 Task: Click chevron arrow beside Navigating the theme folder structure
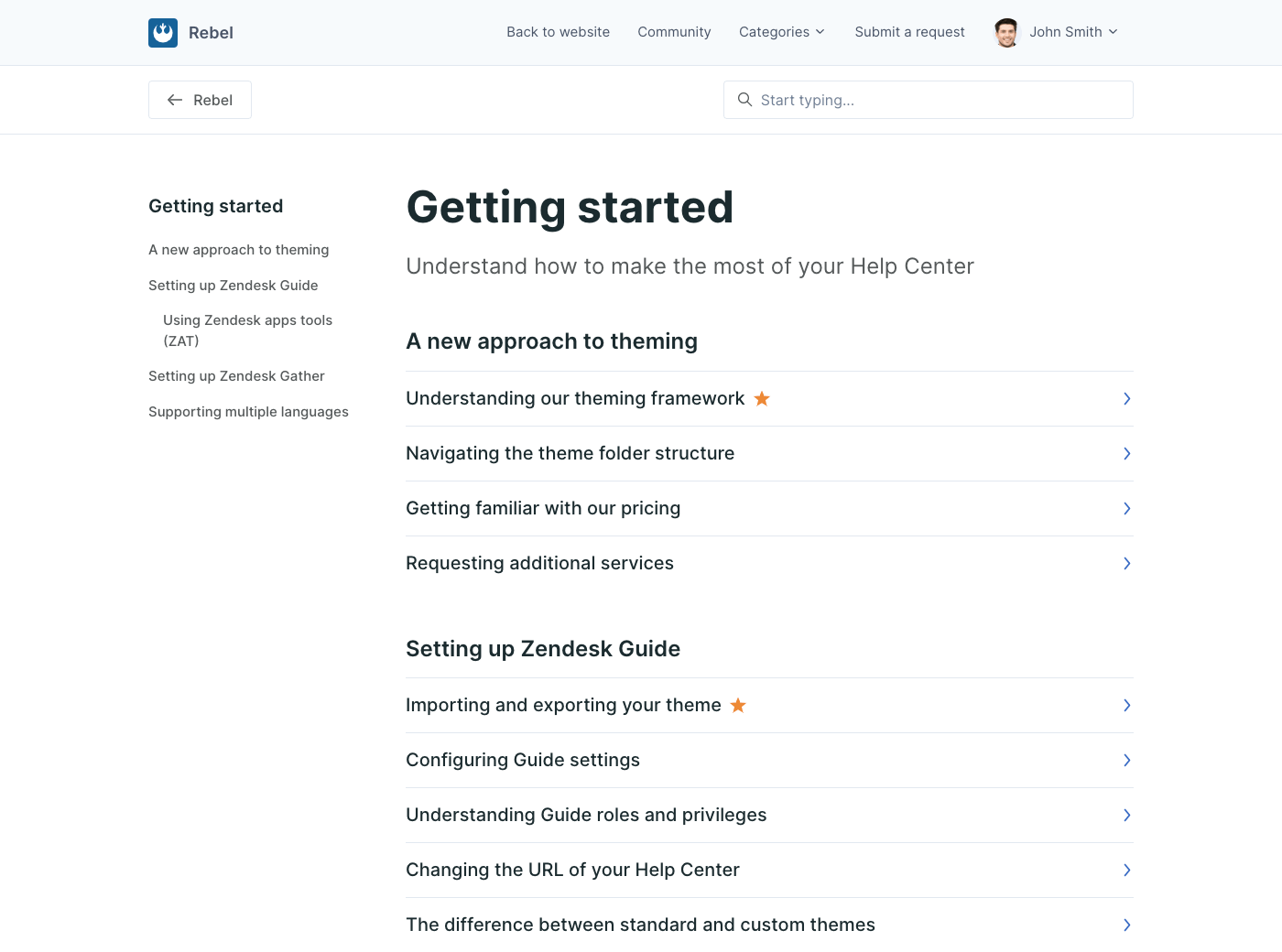click(x=1126, y=454)
